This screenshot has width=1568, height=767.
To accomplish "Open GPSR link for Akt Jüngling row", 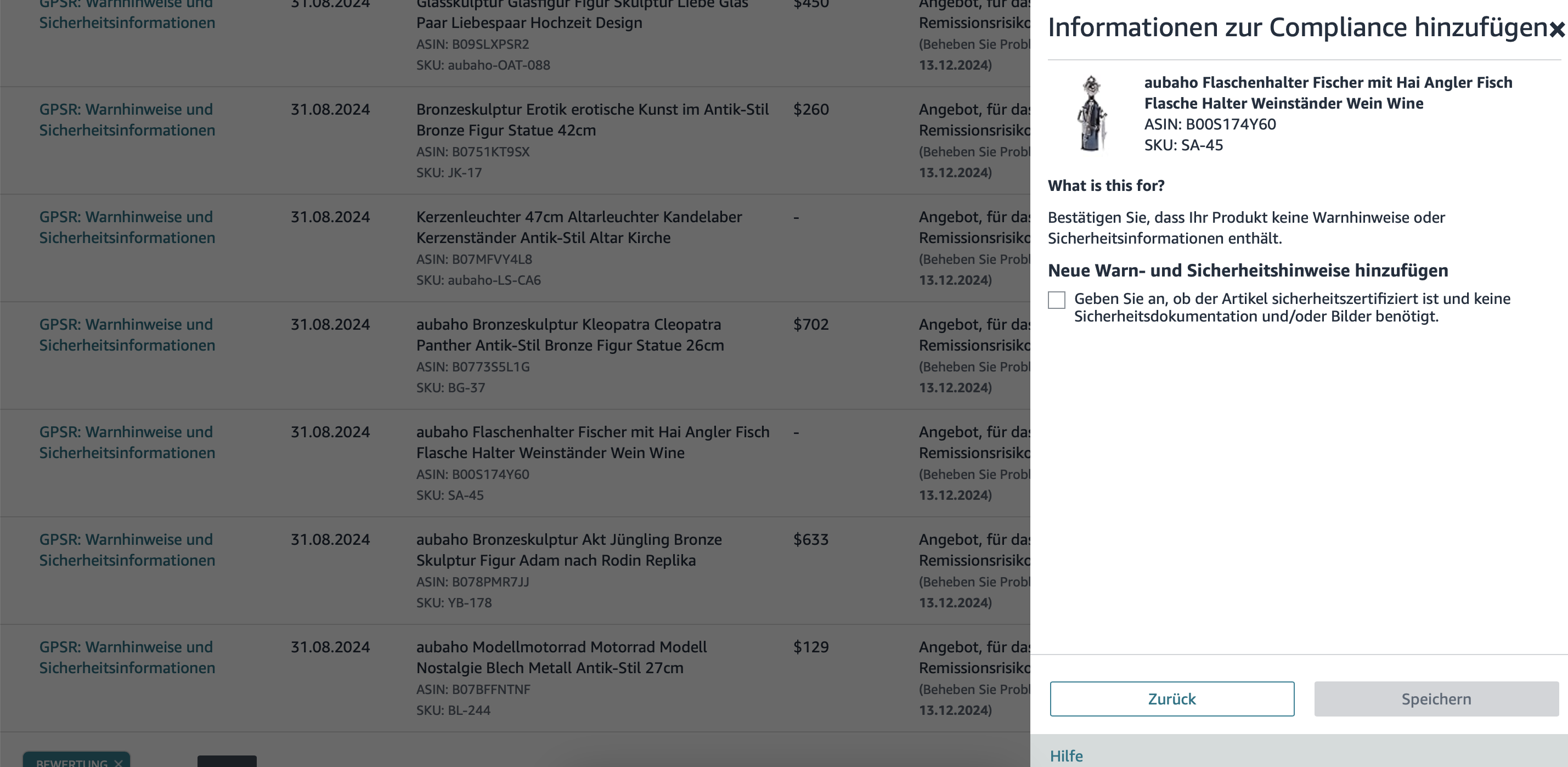I will pyautogui.click(x=127, y=550).
